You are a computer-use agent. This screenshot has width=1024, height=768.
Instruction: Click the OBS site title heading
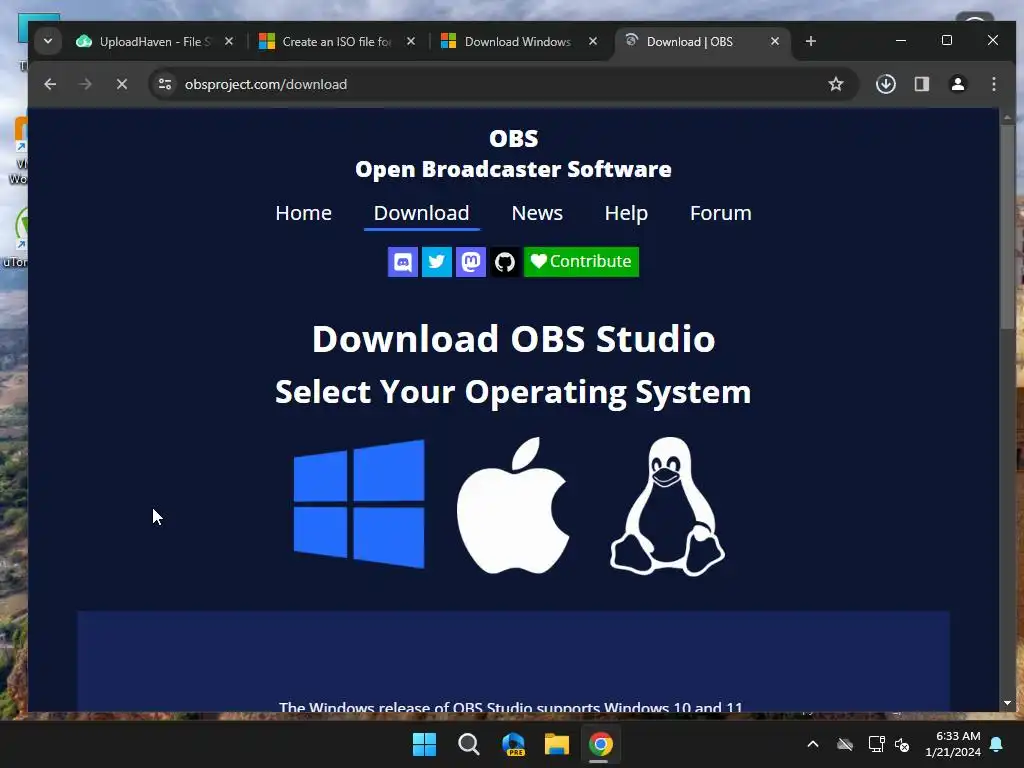click(x=513, y=138)
